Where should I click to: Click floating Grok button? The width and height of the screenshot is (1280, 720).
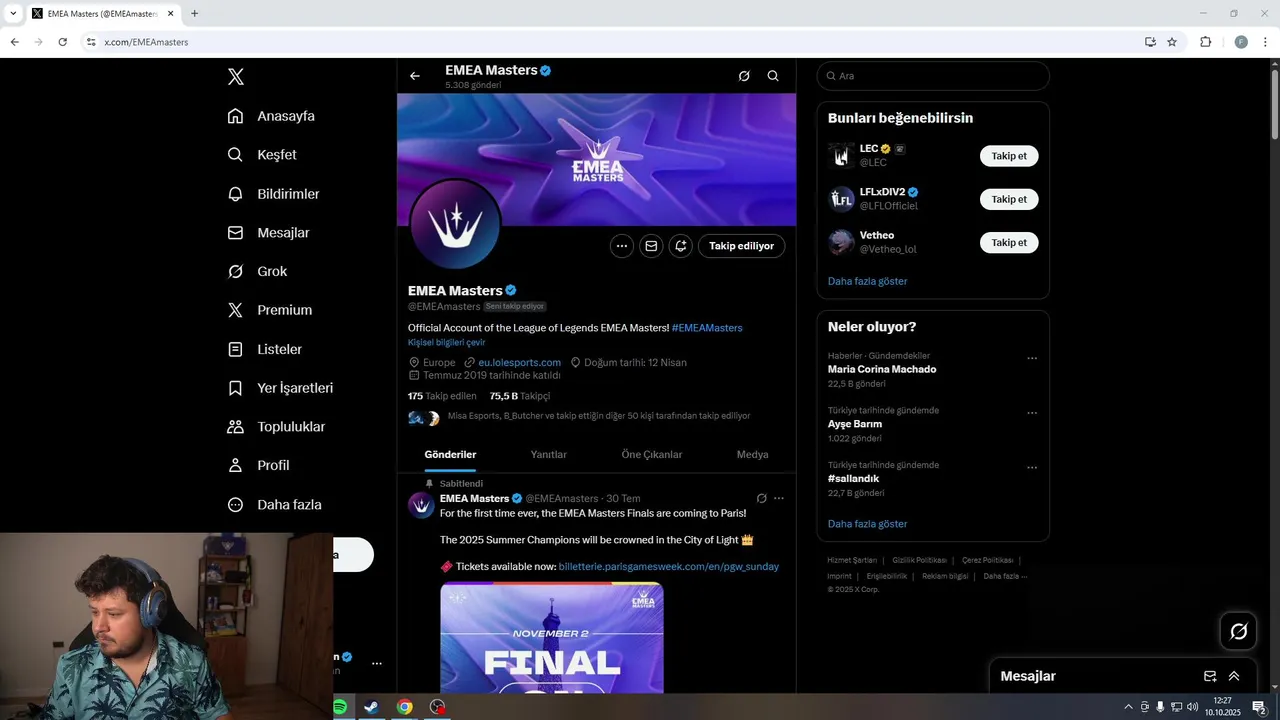[1238, 631]
